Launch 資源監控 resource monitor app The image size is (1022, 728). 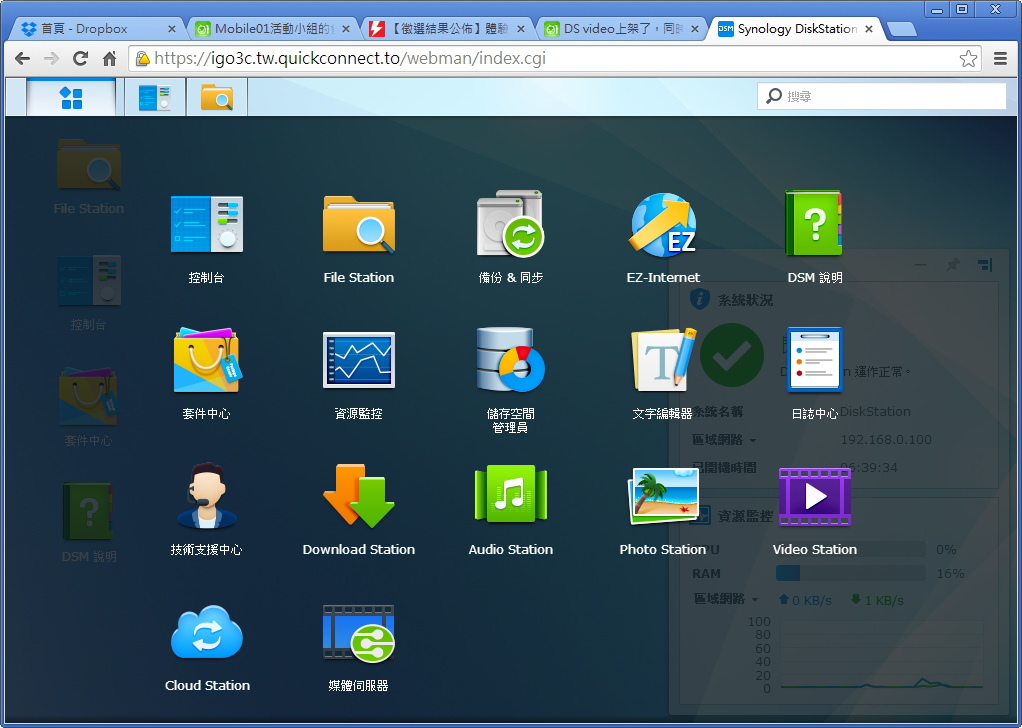coord(358,360)
